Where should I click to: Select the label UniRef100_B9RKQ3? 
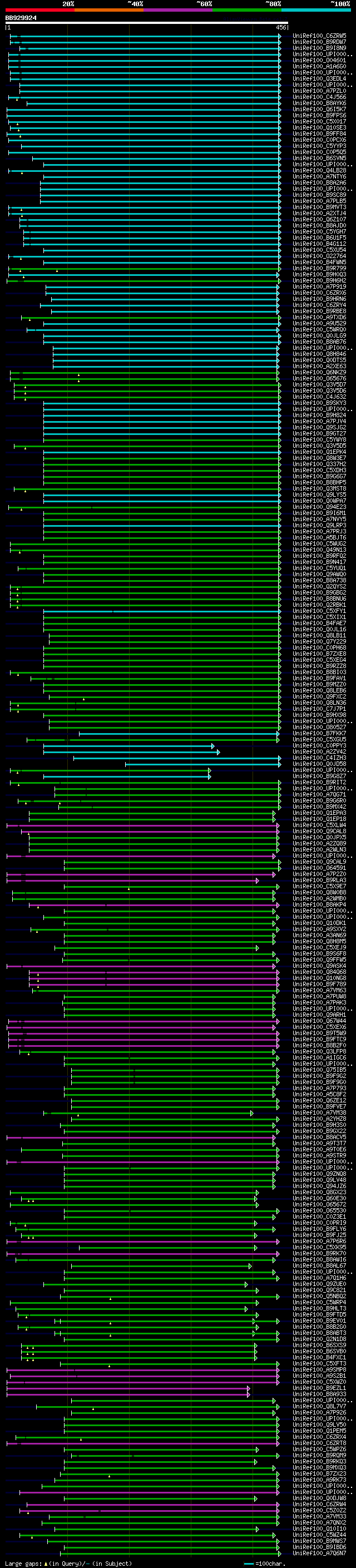(319, 1461)
